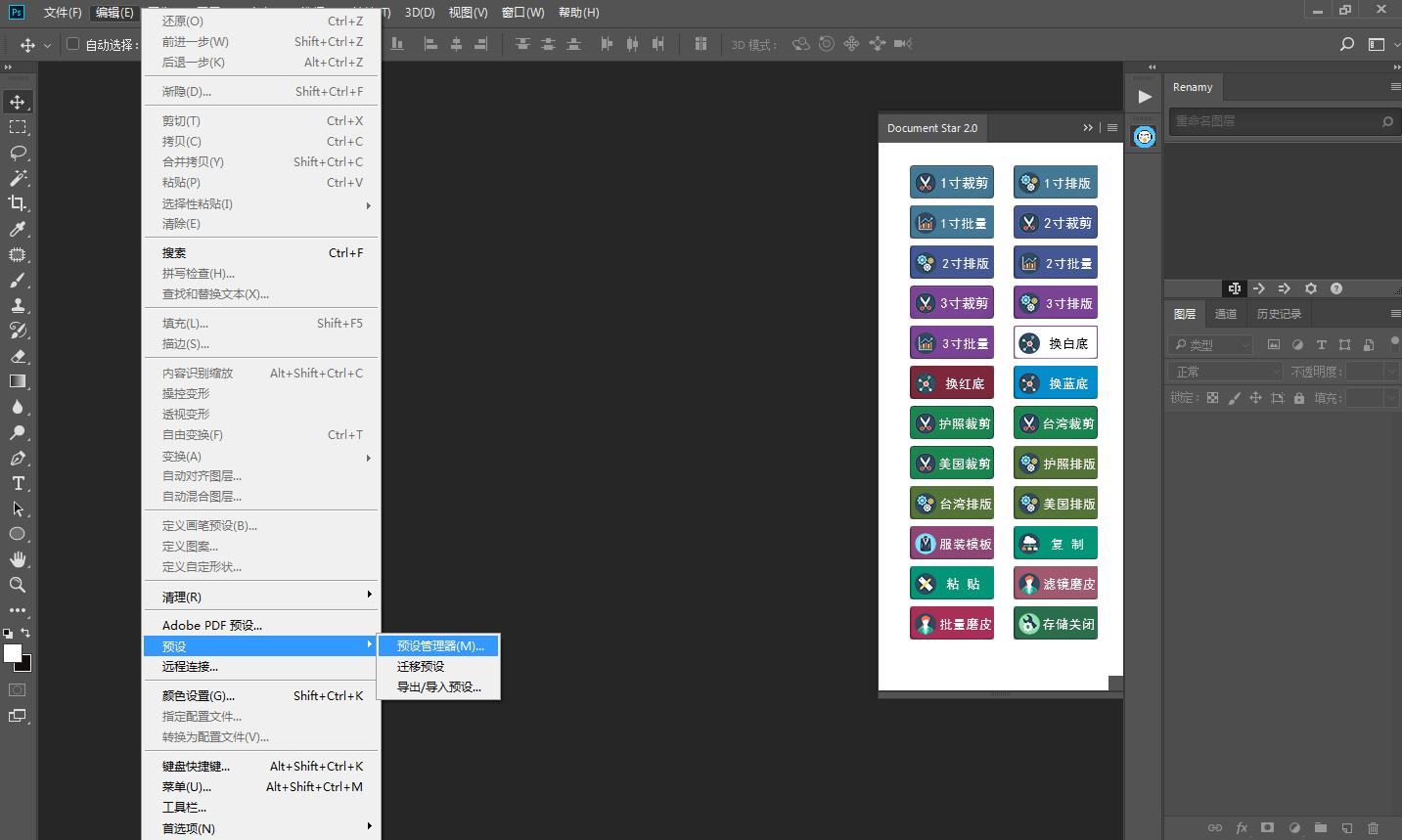
Task: Select the Crop tool in toolbar
Action: click(x=18, y=203)
